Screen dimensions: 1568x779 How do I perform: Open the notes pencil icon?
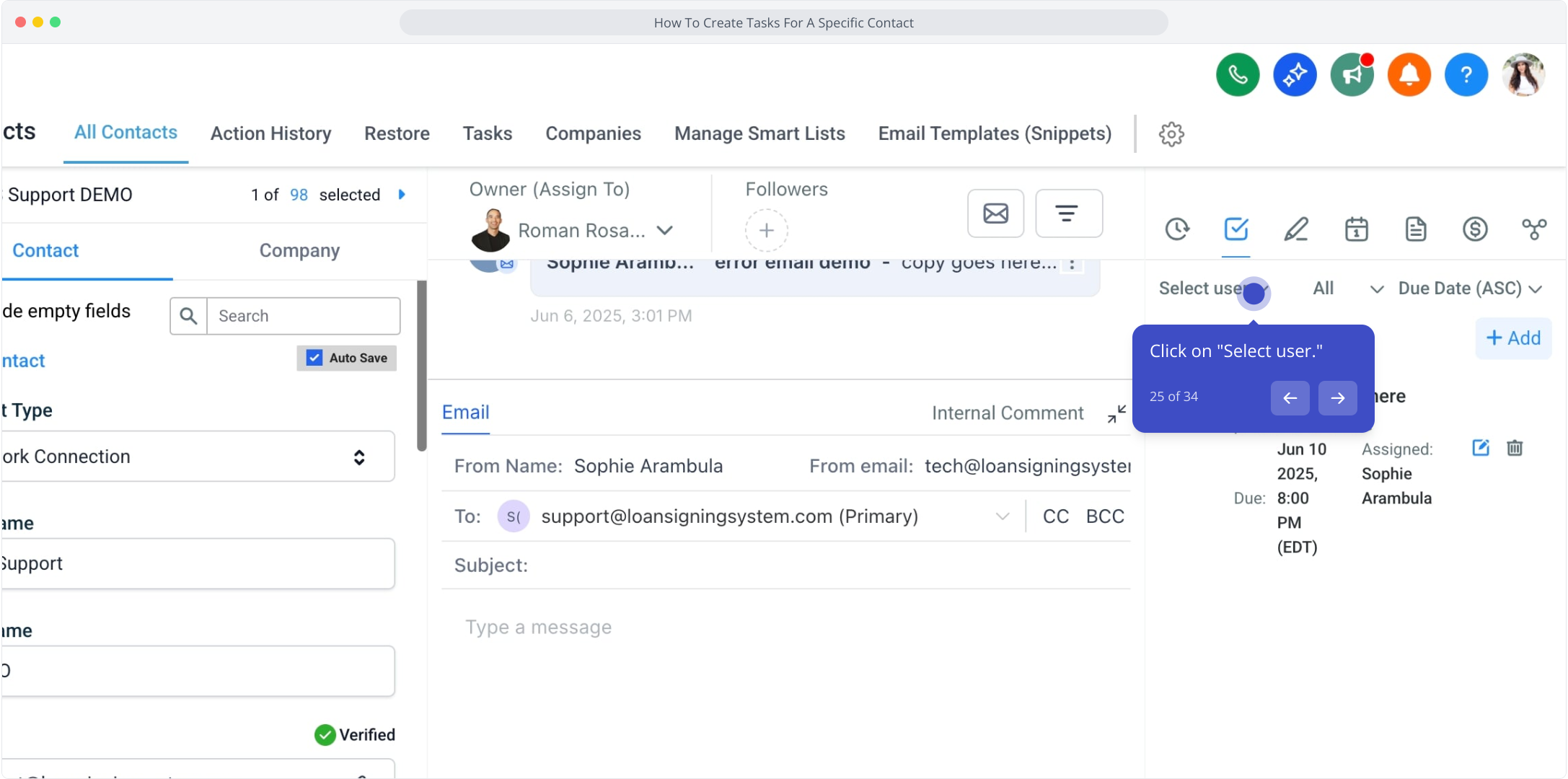1296,229
